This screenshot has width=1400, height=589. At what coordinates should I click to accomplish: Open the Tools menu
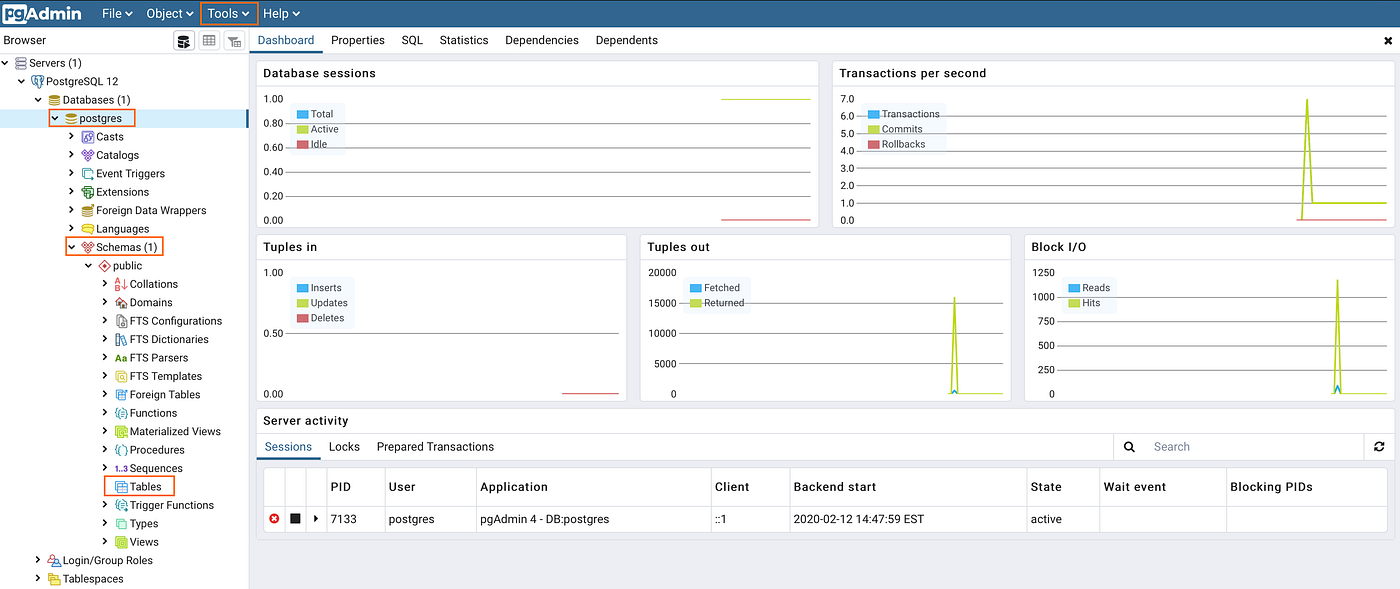228,13
